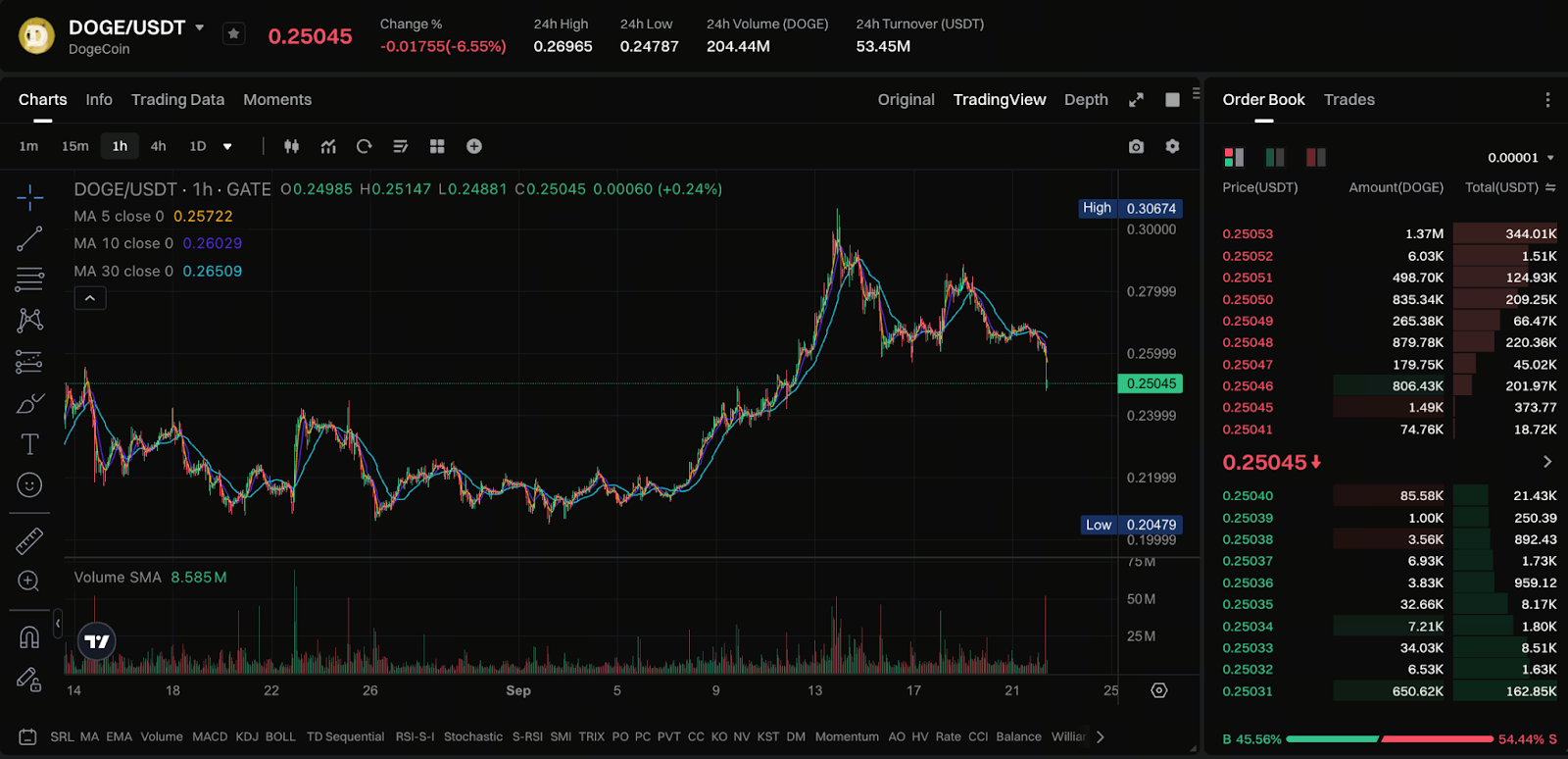1568x759 pixels.
Task: Switch to the Info tab
Action: [99, 100]
